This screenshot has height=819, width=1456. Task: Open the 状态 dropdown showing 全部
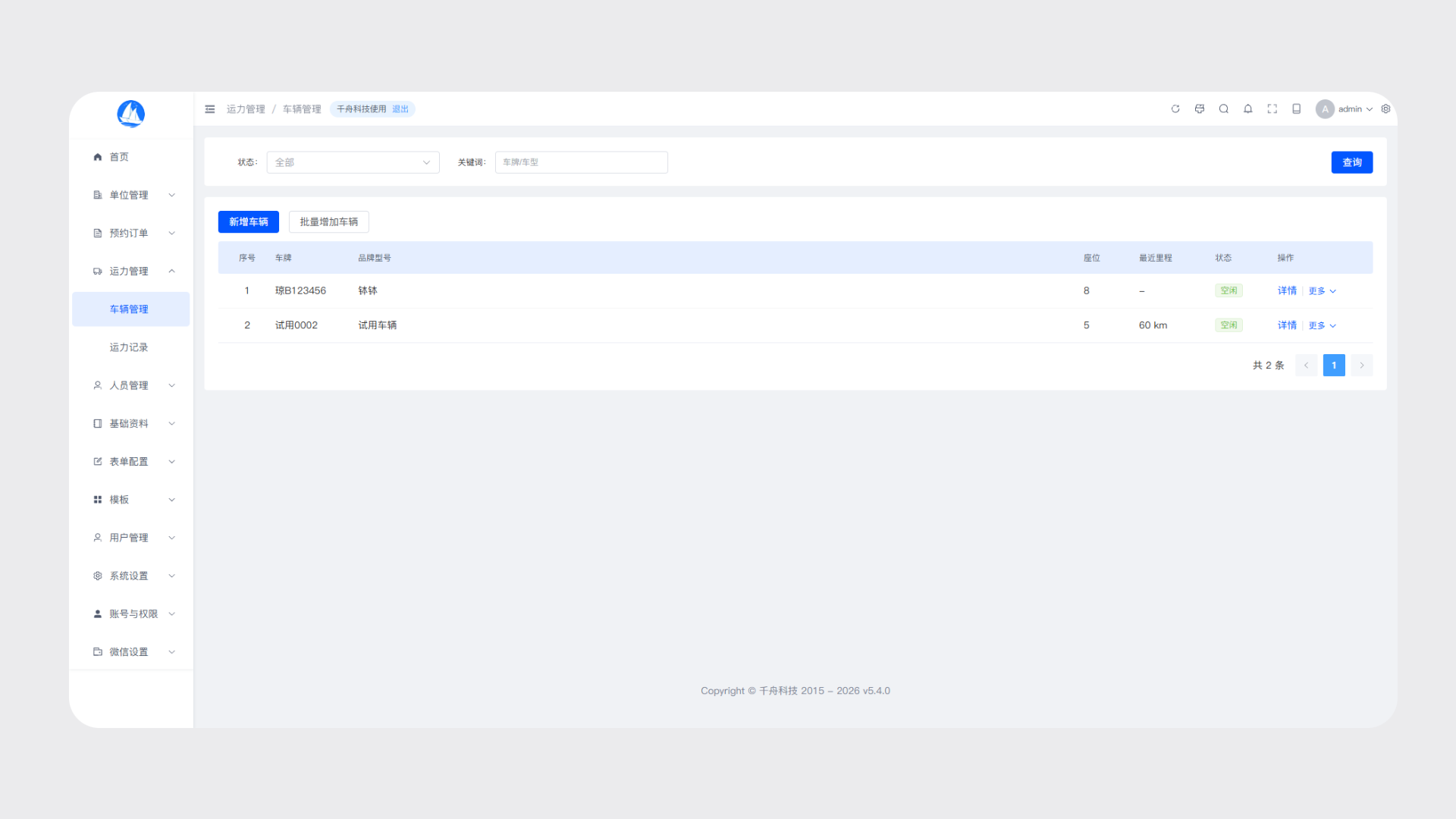(x=353, y=162)
